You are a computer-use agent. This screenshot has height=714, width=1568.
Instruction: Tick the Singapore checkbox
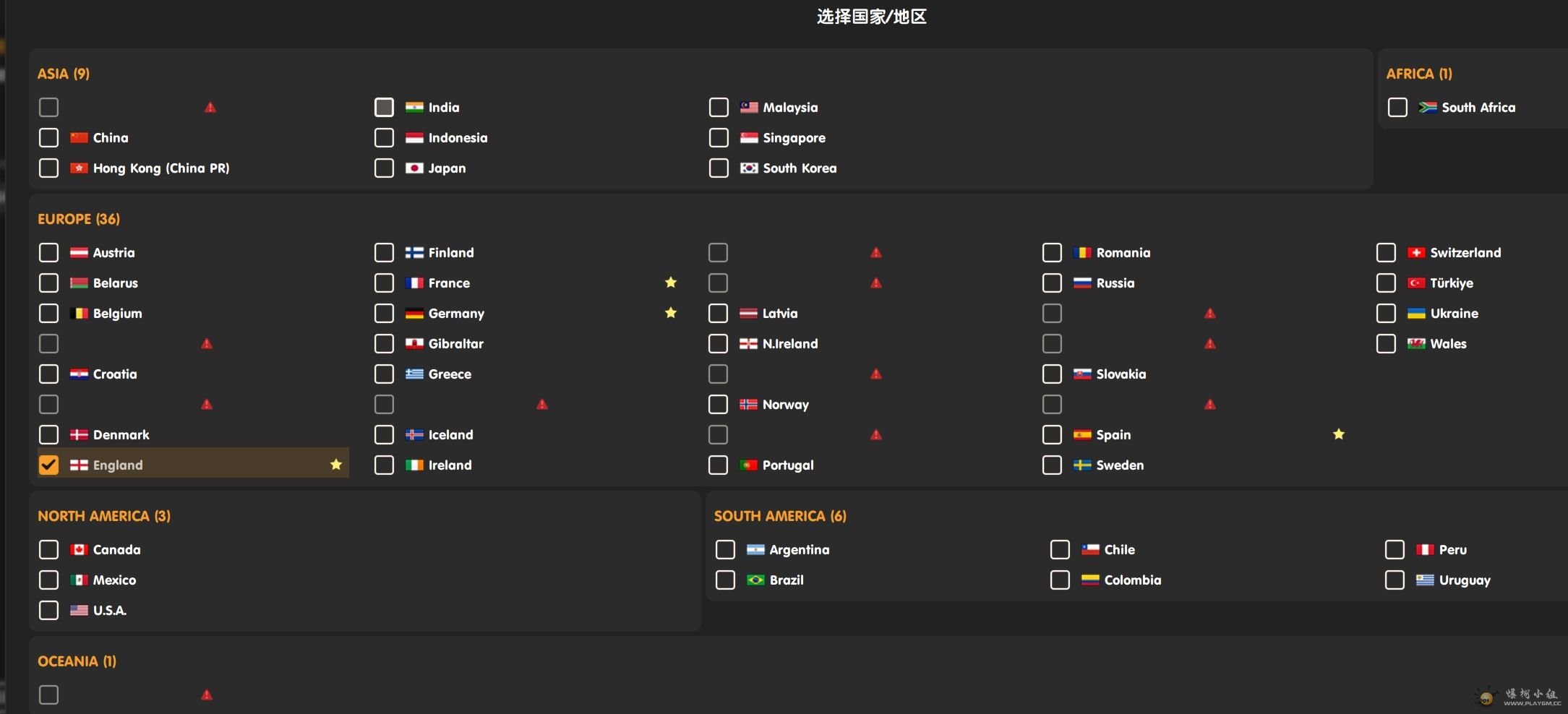point(719,137)
